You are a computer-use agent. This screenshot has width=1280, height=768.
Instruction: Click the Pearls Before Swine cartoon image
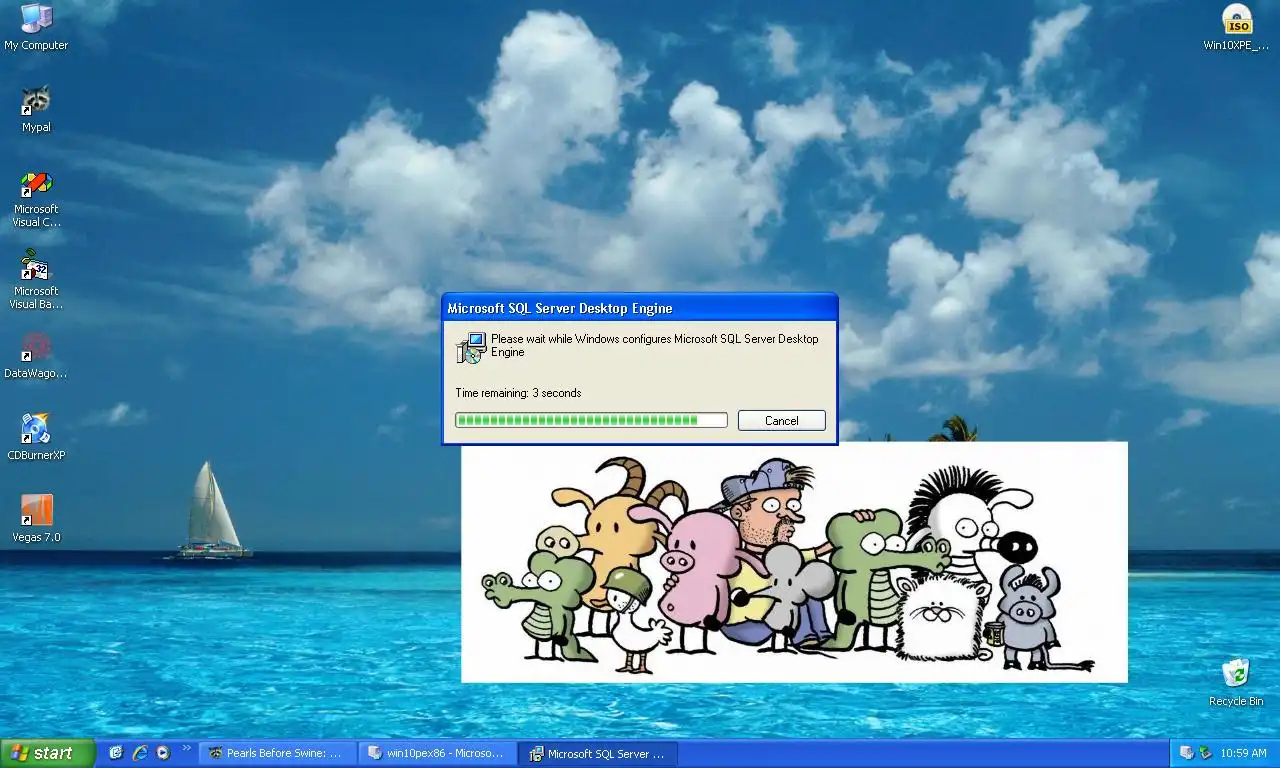pyautogui.click(x=794, y=562)
